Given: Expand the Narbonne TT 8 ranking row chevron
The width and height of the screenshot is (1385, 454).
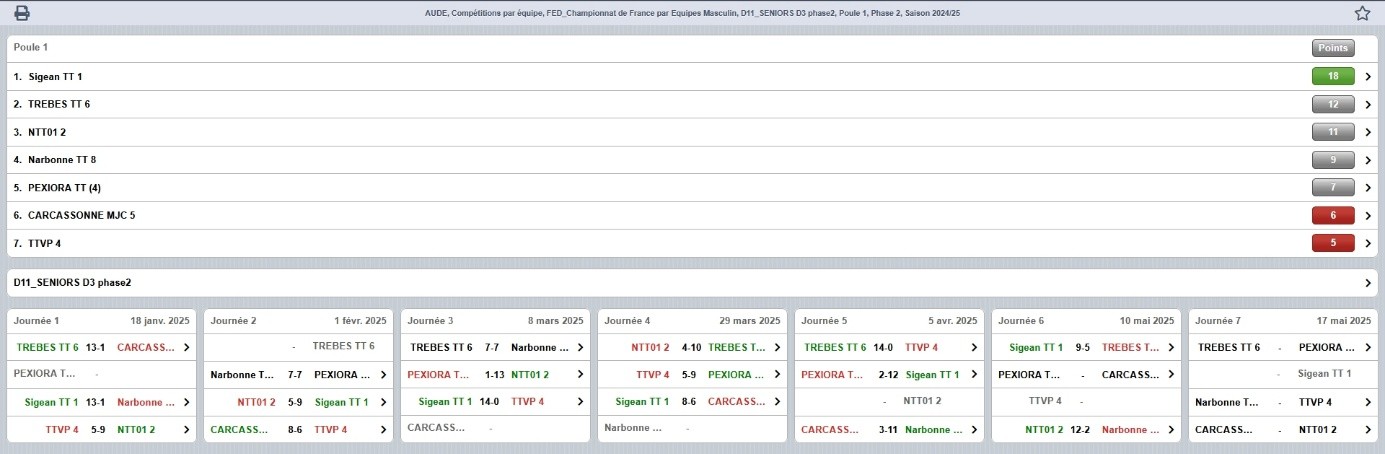Looking at the screenshot, I should click(x=1368, y=159).
